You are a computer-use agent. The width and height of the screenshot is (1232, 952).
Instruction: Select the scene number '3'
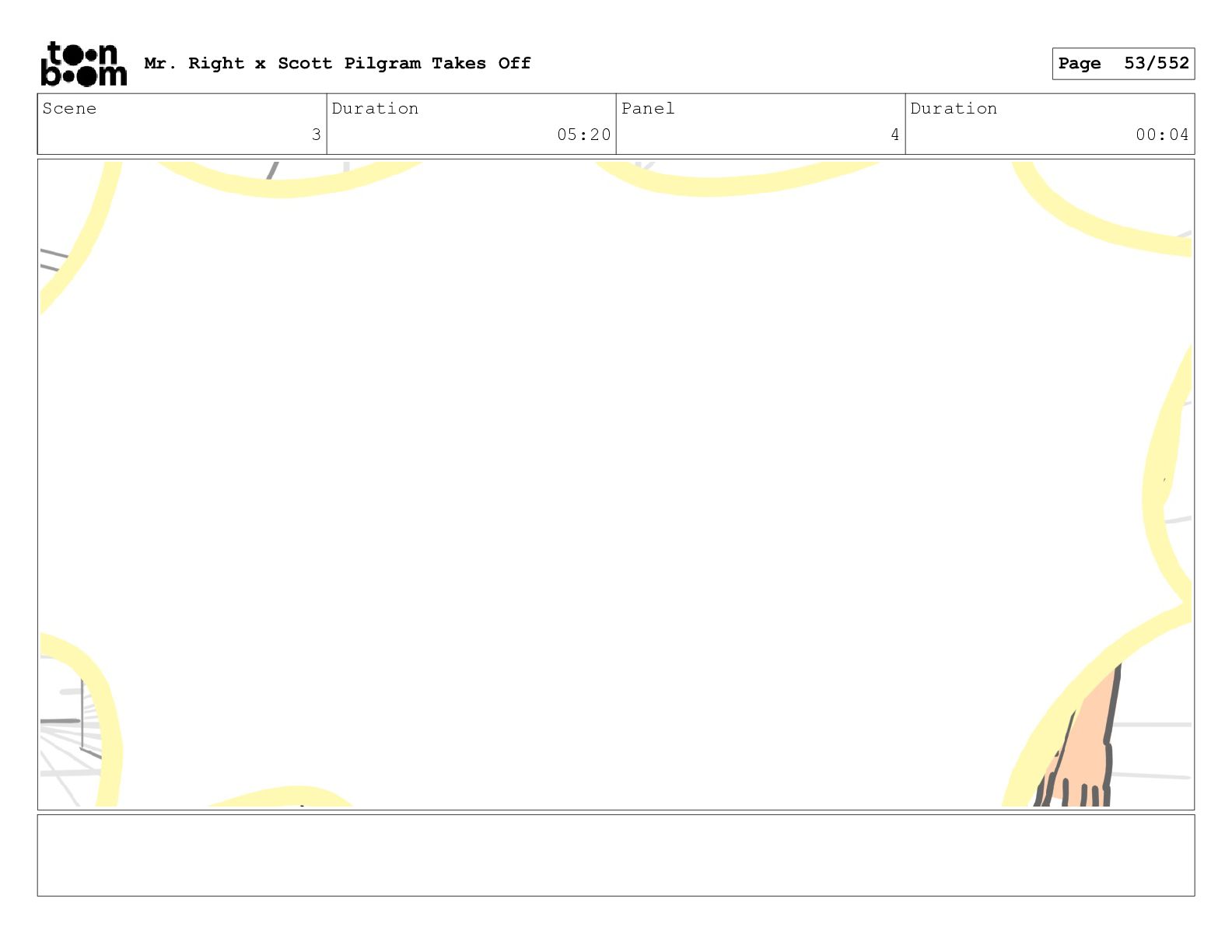tap(316, 135)
